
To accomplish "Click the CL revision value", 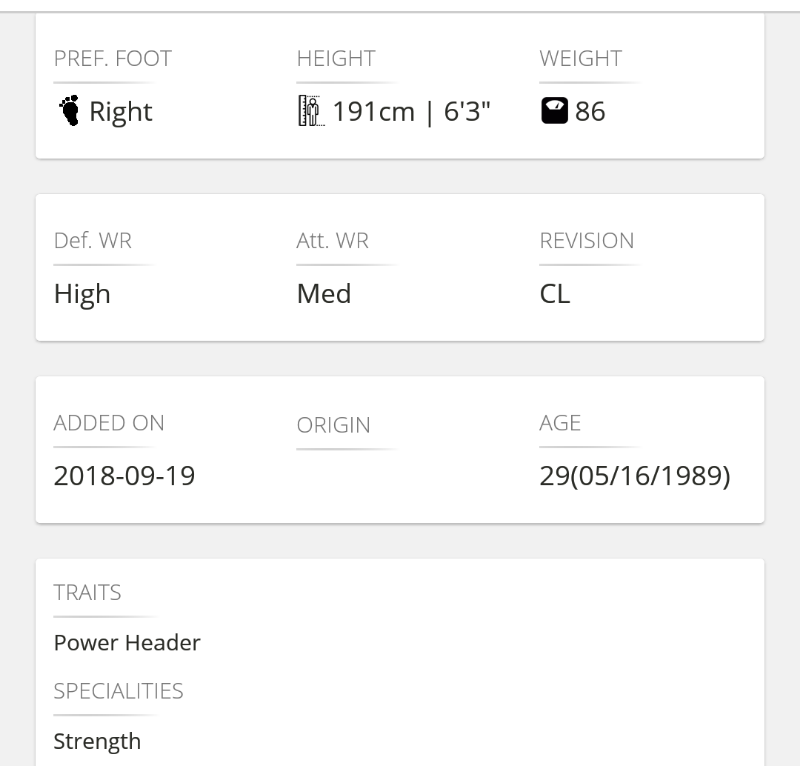I will tap(554, 294).
